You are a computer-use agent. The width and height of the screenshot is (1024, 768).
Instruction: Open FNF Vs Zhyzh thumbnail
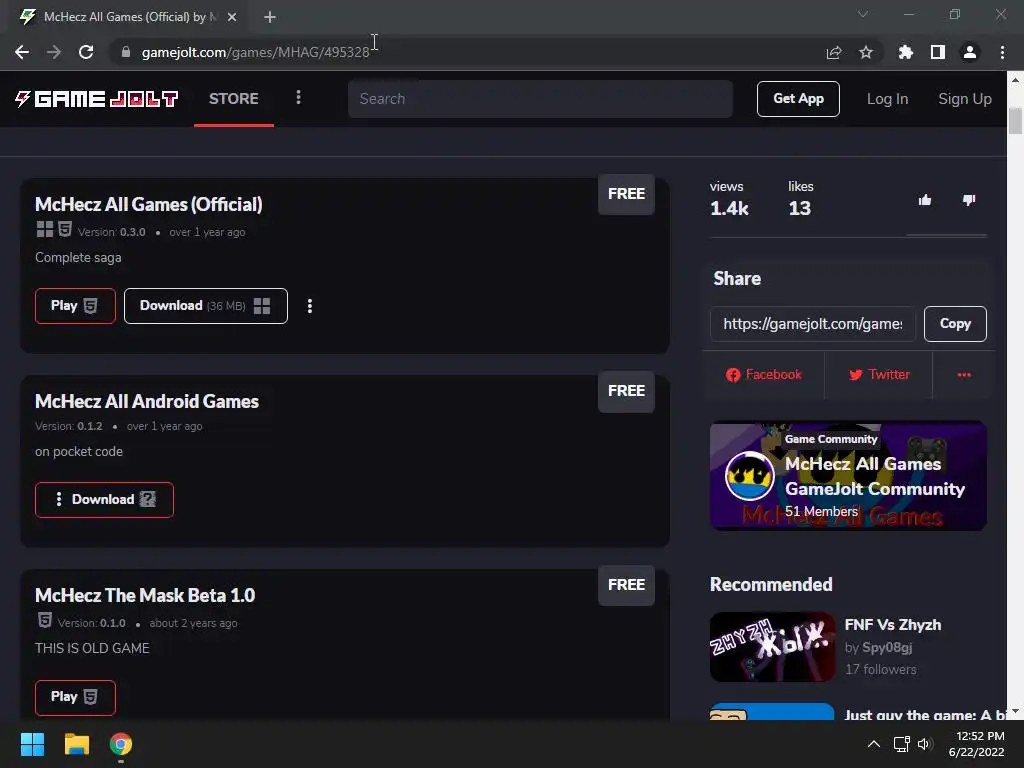[x=772, y=647]
